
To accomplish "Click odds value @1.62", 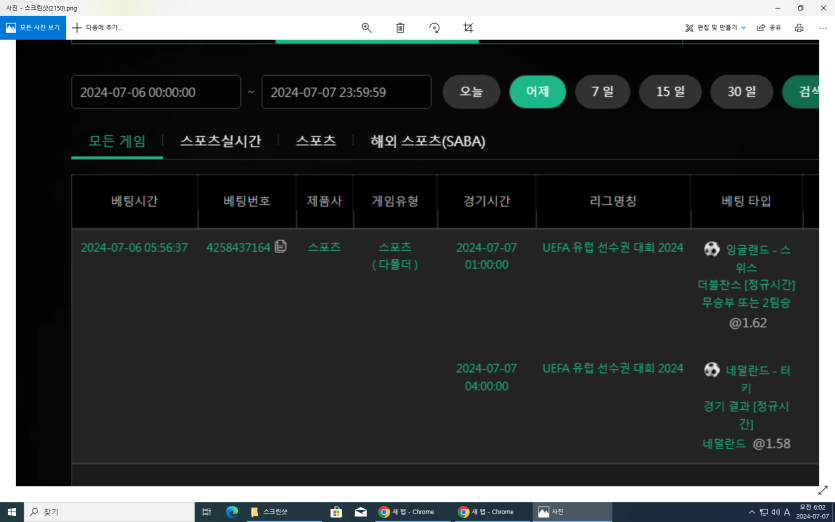I will [748, 323].
